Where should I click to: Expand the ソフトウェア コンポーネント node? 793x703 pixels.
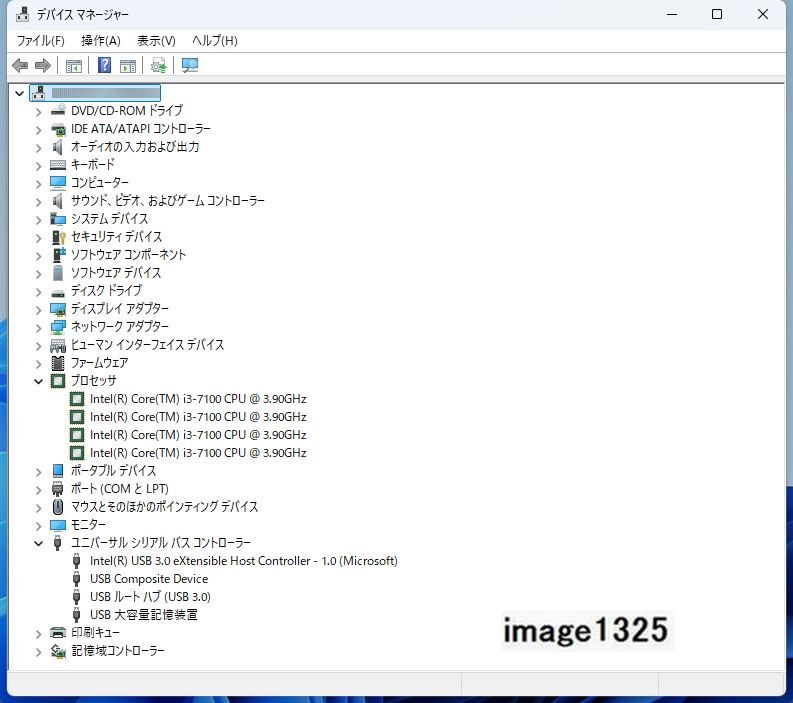[x=38, y=255]
